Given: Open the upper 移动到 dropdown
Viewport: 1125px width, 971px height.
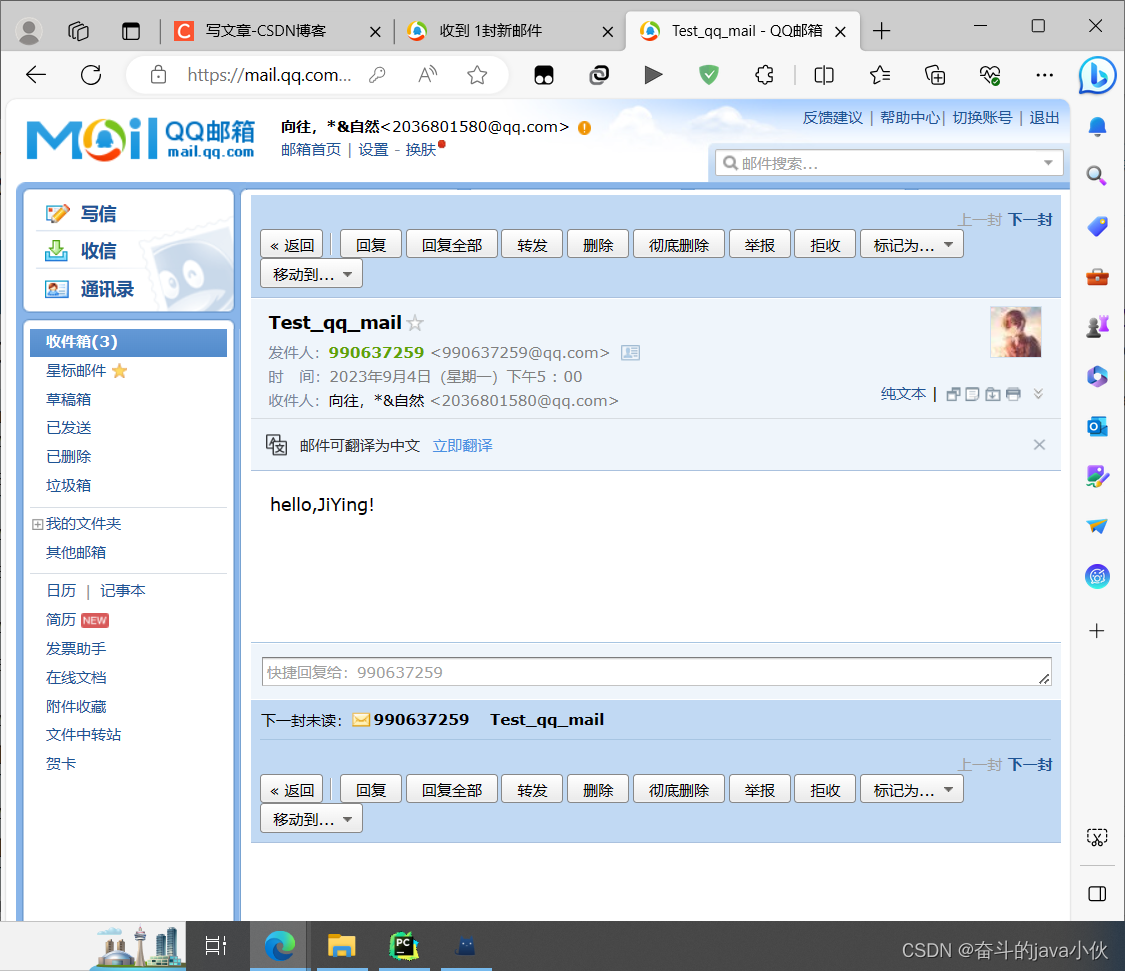Looking at the screenshot, I should [x=311, y=274].
